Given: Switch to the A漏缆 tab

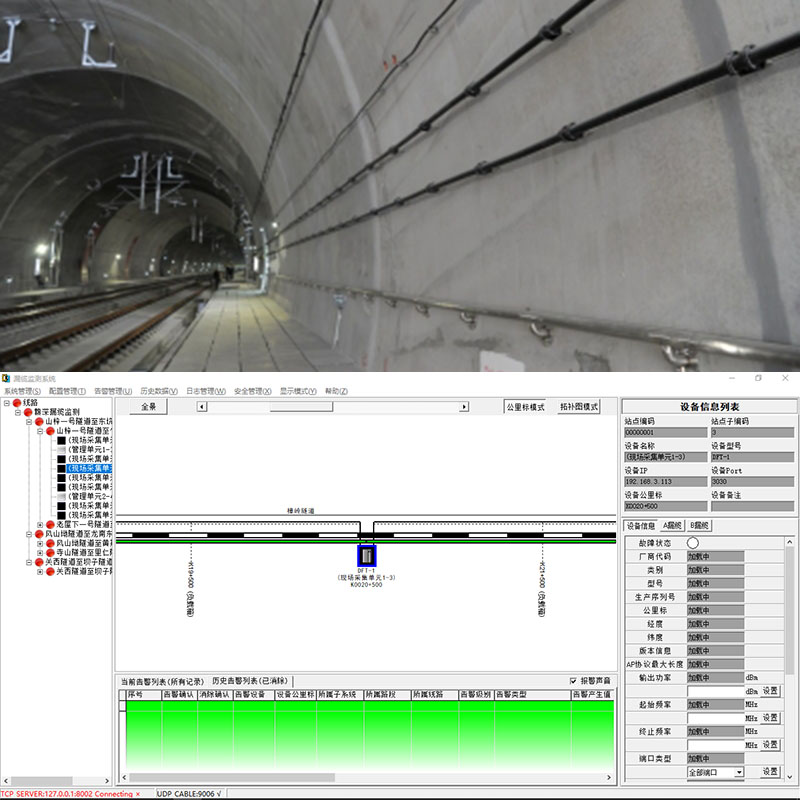Looking at the screenshot, I should [x=672, y=525].
